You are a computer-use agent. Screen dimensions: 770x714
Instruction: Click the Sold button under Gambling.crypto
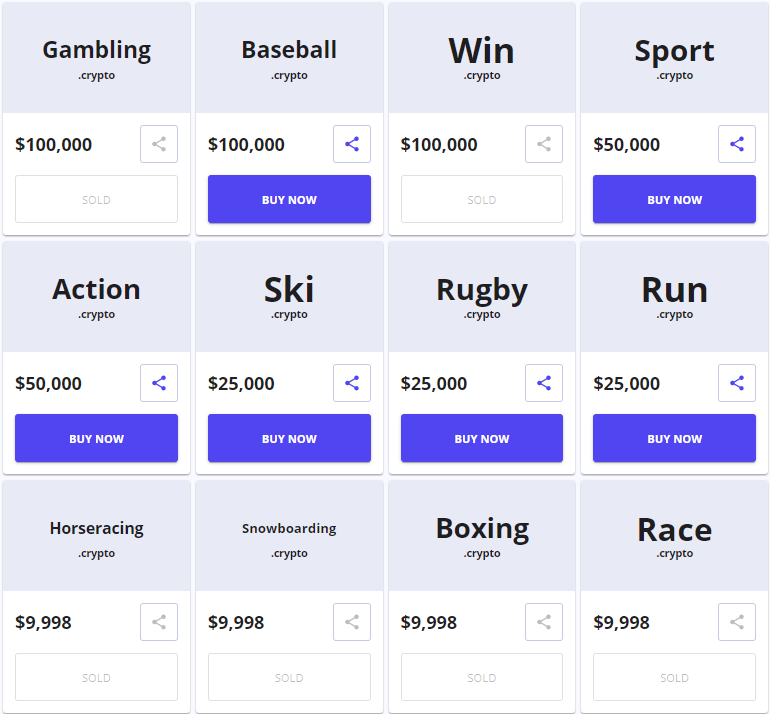tap(96, 199)
